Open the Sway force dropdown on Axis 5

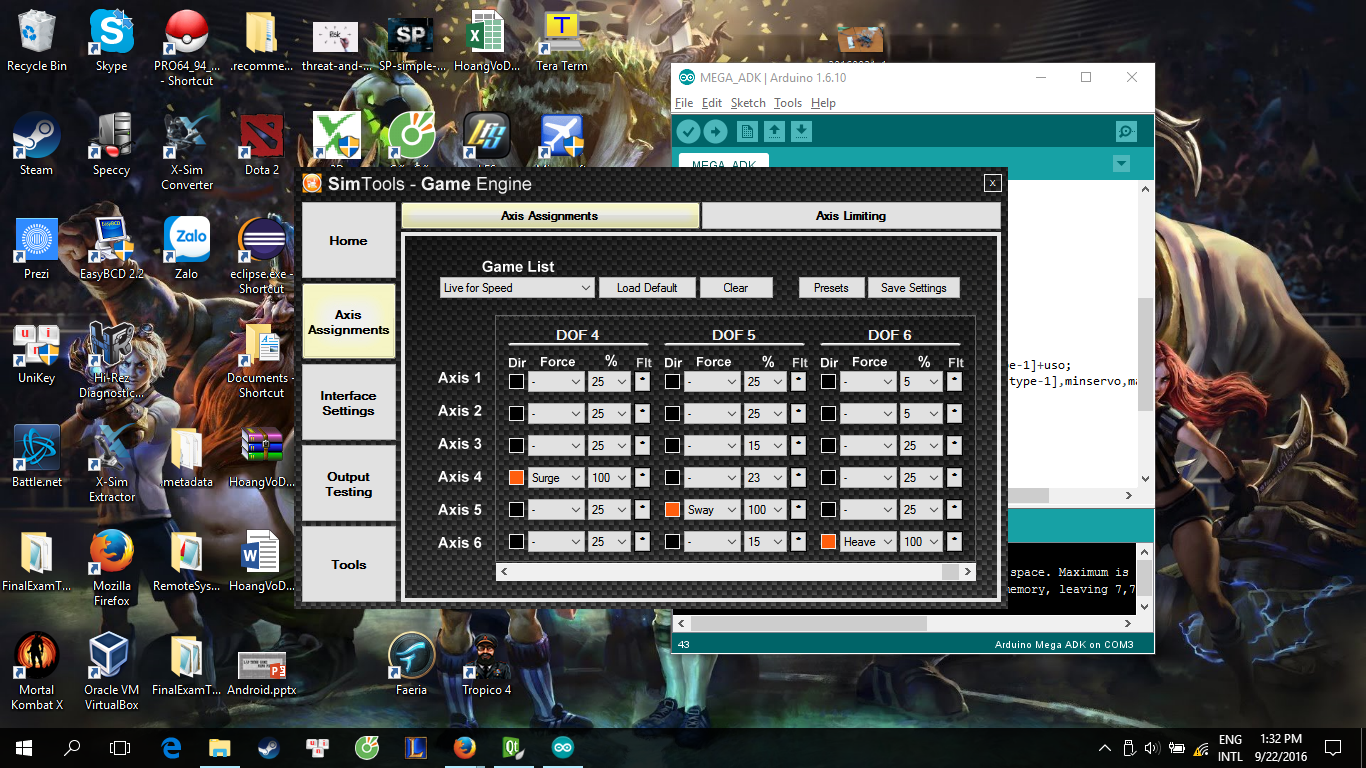(712, 510)
